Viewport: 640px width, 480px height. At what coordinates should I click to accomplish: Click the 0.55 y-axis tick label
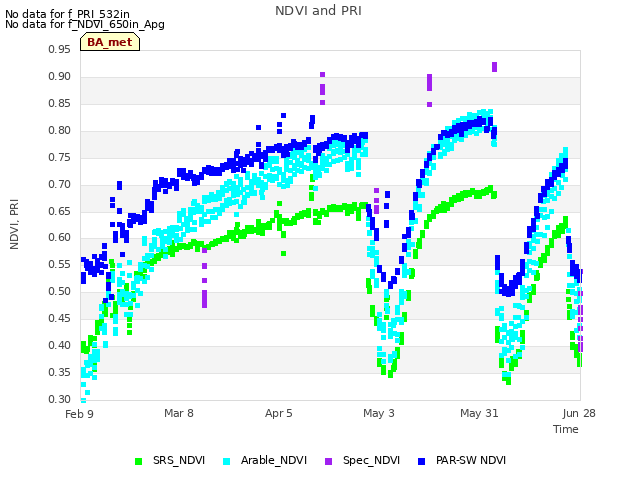60,264
